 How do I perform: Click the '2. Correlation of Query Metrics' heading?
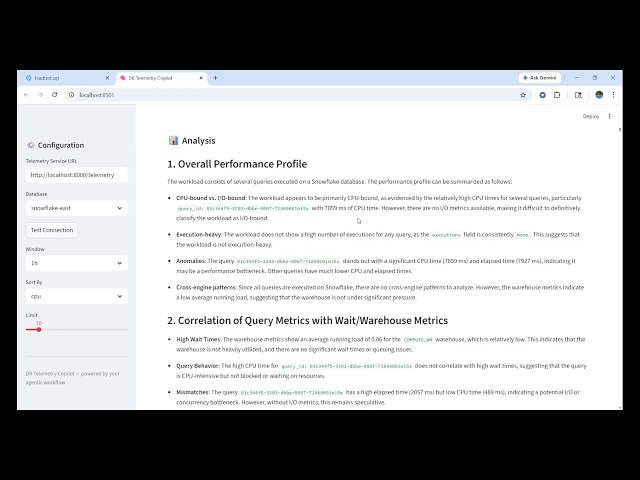tap(307, 320)
